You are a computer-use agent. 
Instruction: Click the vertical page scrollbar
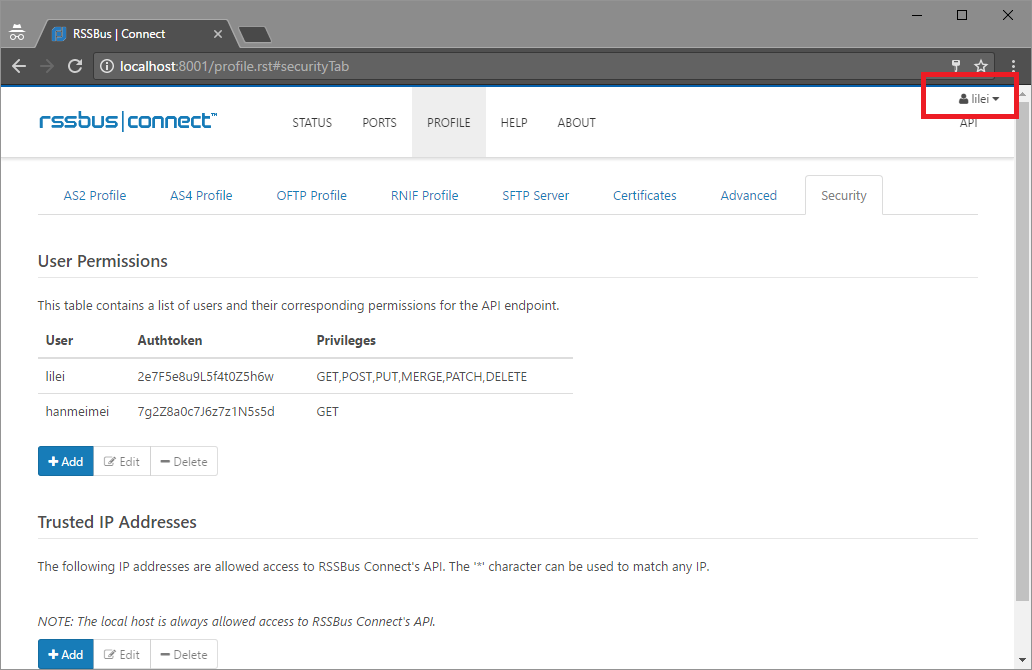pyautogui.click(x=1023, y=350)
